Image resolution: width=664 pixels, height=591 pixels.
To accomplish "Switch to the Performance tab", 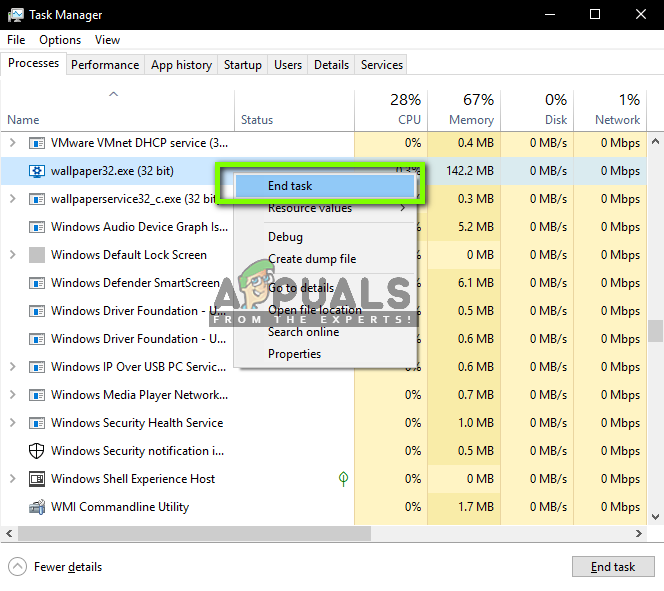I will coord(105,65).
